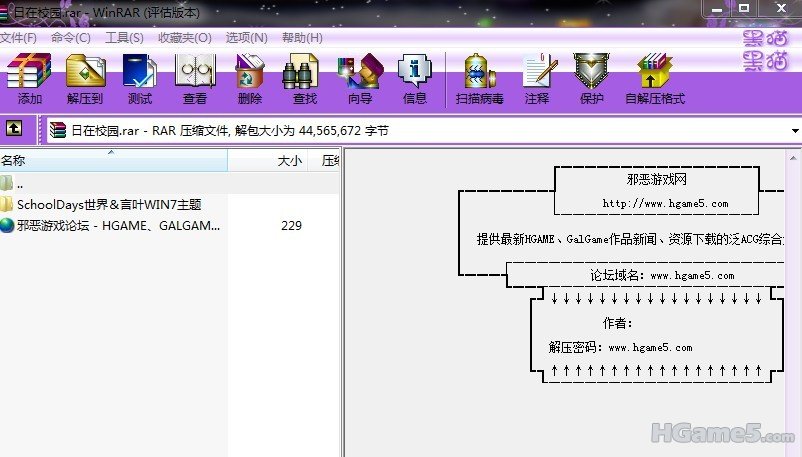Image resolution: width=802 pixels, height=457 pixels.
Task: Open the 文件(F) menu
Action: [18, 38]
